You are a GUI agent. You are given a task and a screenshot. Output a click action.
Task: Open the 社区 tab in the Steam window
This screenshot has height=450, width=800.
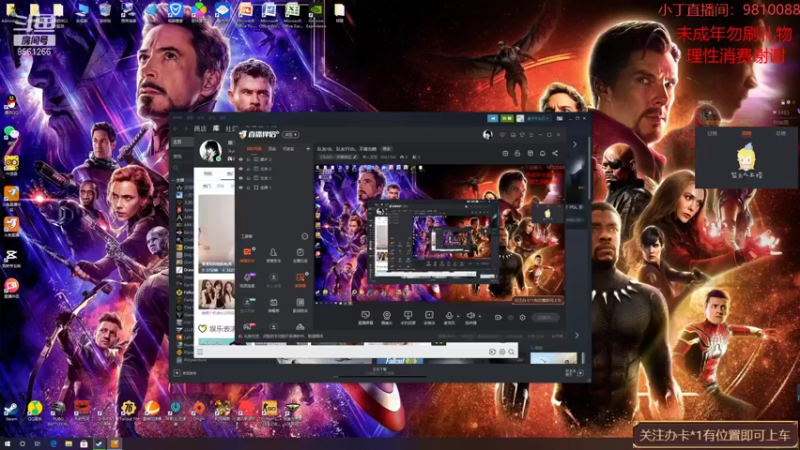click(232, 129)
